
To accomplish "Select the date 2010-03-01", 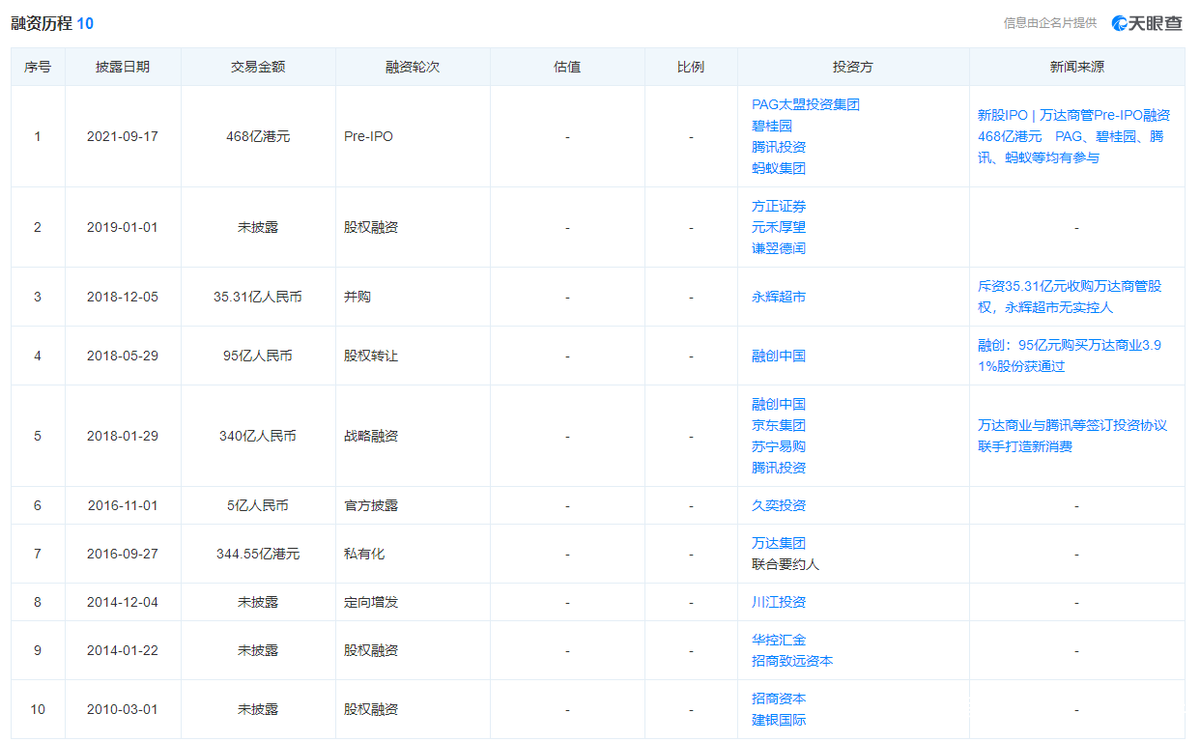I will (123, 709).
